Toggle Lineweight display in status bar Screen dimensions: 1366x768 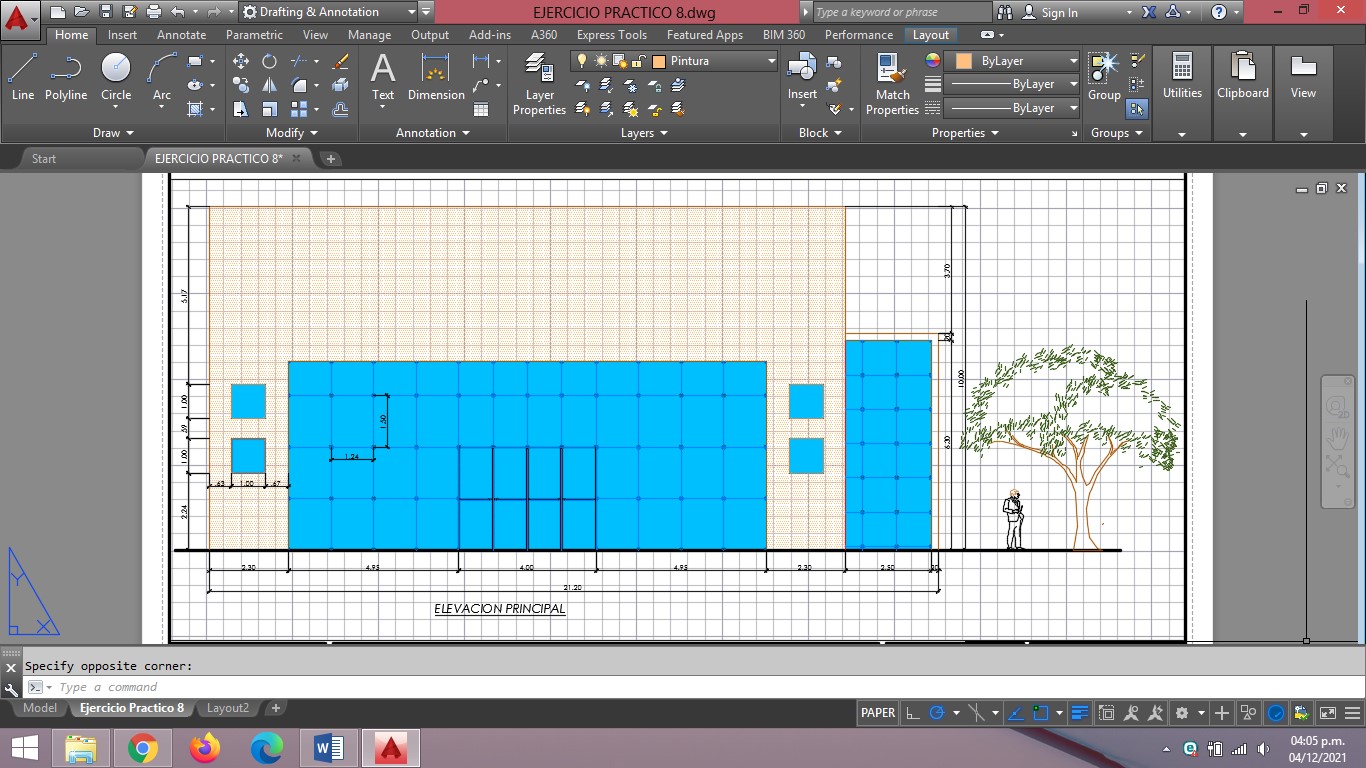pyautogui.click(x=1079, y=713)
